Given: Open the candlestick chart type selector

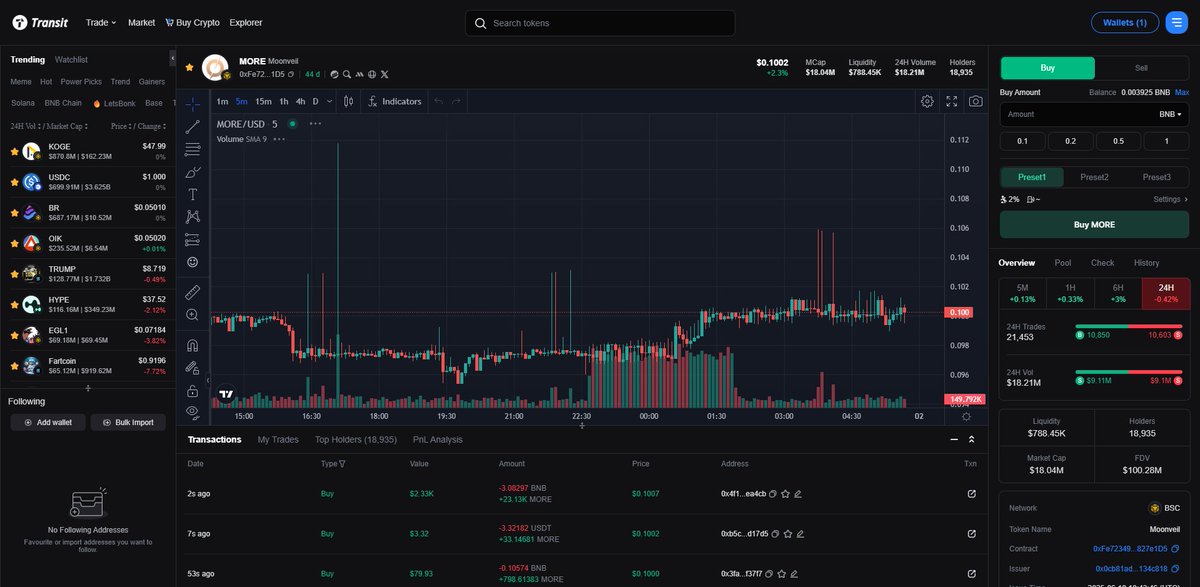Looking at the screenshot, I should pos(348,101).
